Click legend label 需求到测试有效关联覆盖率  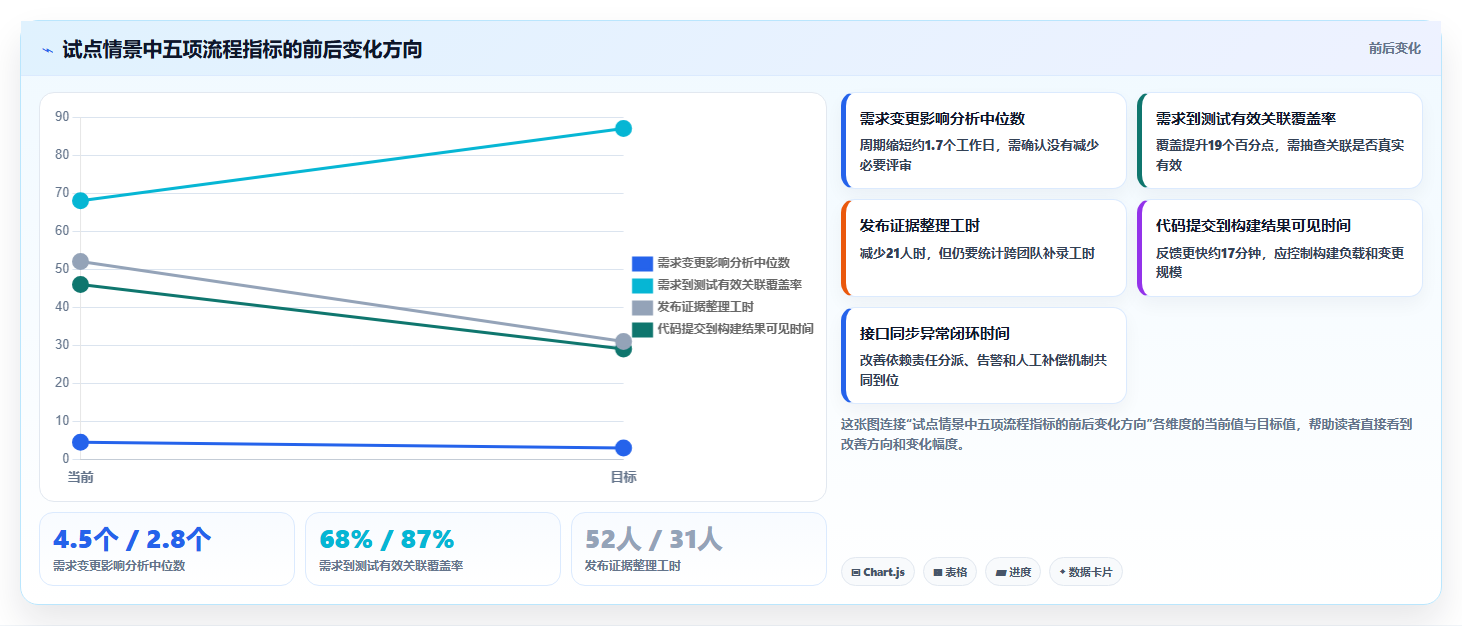[730, 285]
